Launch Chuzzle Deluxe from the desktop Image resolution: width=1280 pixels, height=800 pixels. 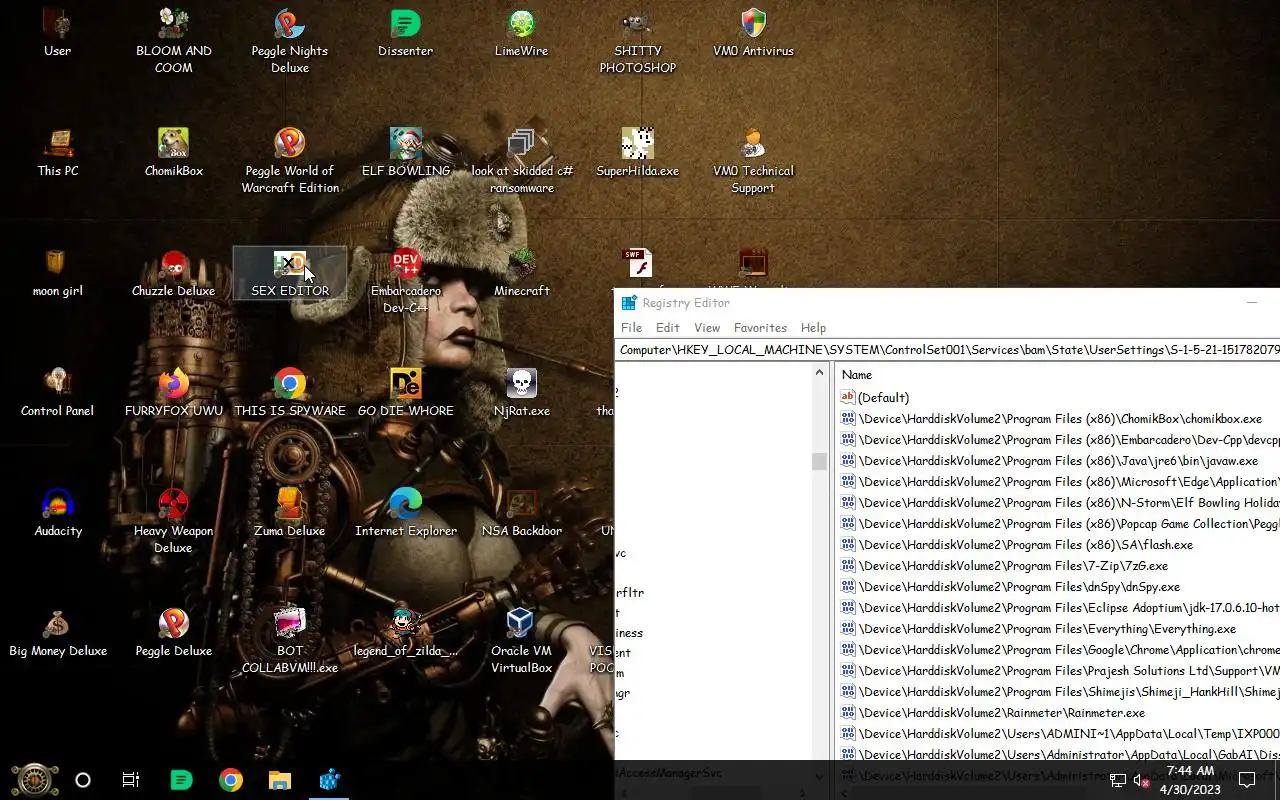click(x=173, y=273)
